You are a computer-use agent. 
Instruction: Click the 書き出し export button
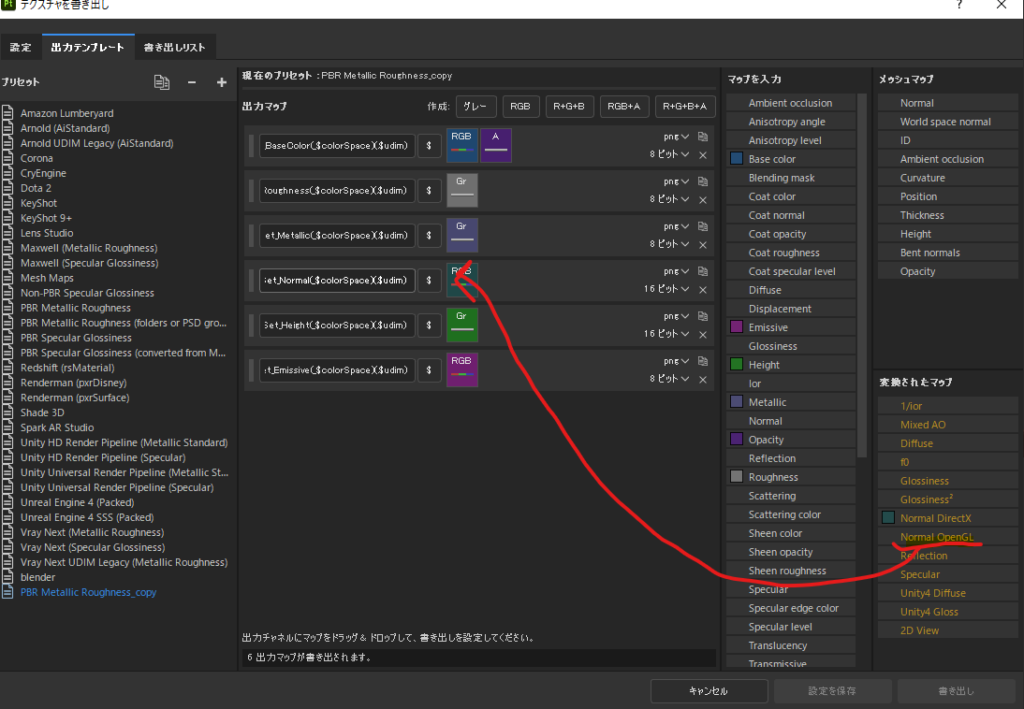[956, 690]
